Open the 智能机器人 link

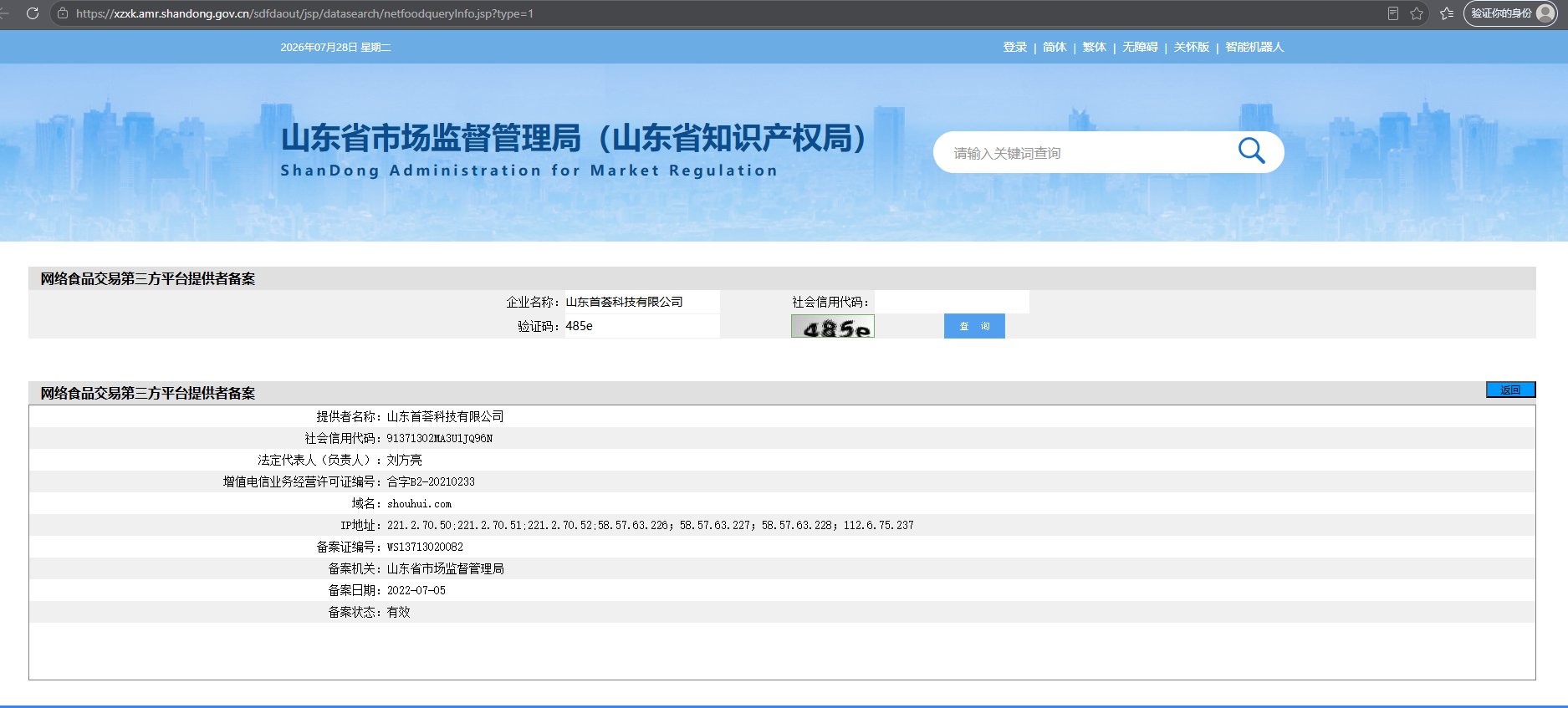tap(1254, 47)
